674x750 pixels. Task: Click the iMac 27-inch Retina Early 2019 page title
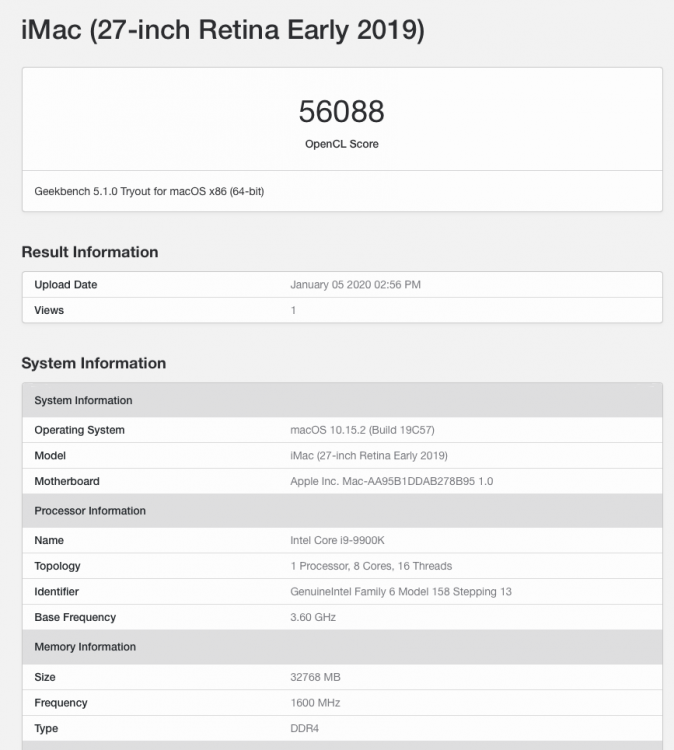[x=223, y=30]
